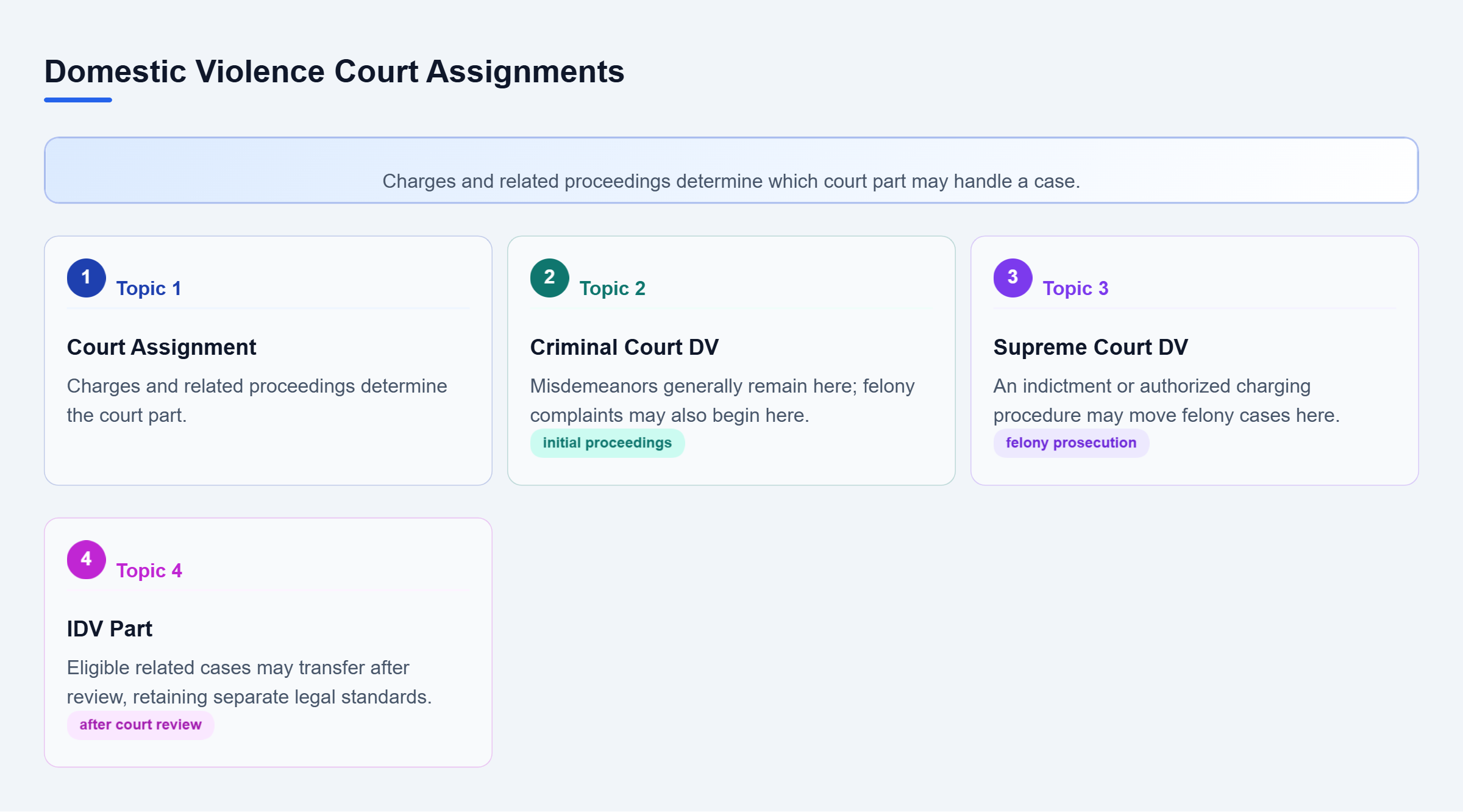The height and width of the screenshot is (812, 1463).
Task: Click the 'Topic 4' label
Action: pyautogui.click(x=149, y=571)
